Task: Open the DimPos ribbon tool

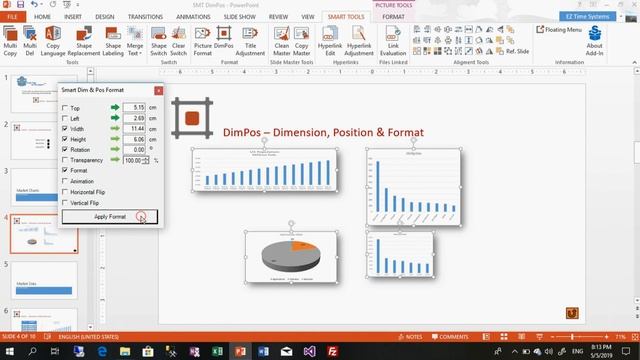Action: coord(224,38)
